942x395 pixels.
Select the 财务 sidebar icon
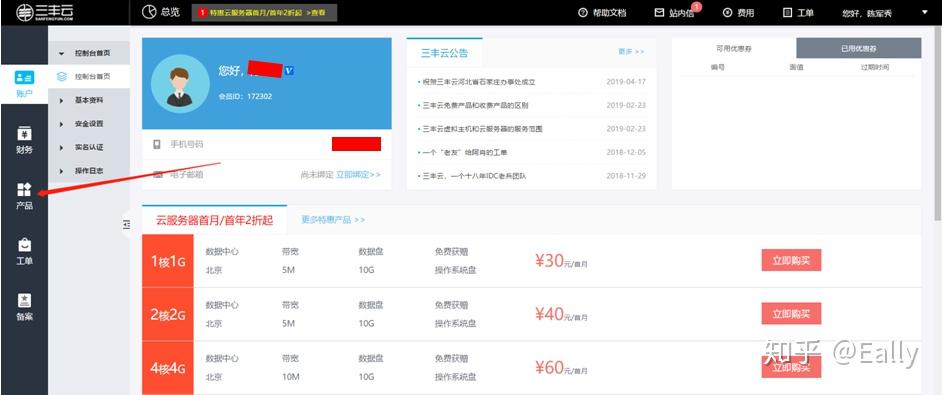[x=24, y=133]
